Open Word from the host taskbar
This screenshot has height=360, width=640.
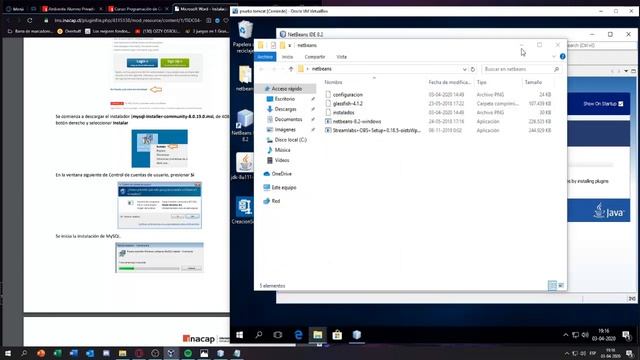tap(73, 353)
